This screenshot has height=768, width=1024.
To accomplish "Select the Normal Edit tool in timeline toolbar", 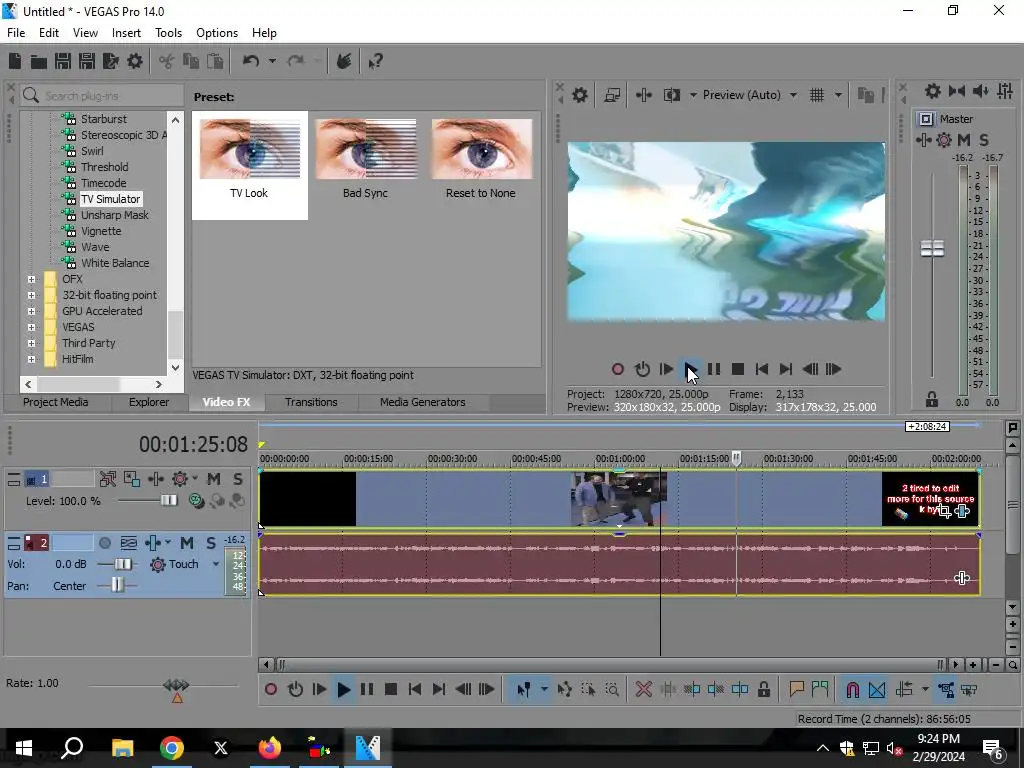I will point(524,690).
